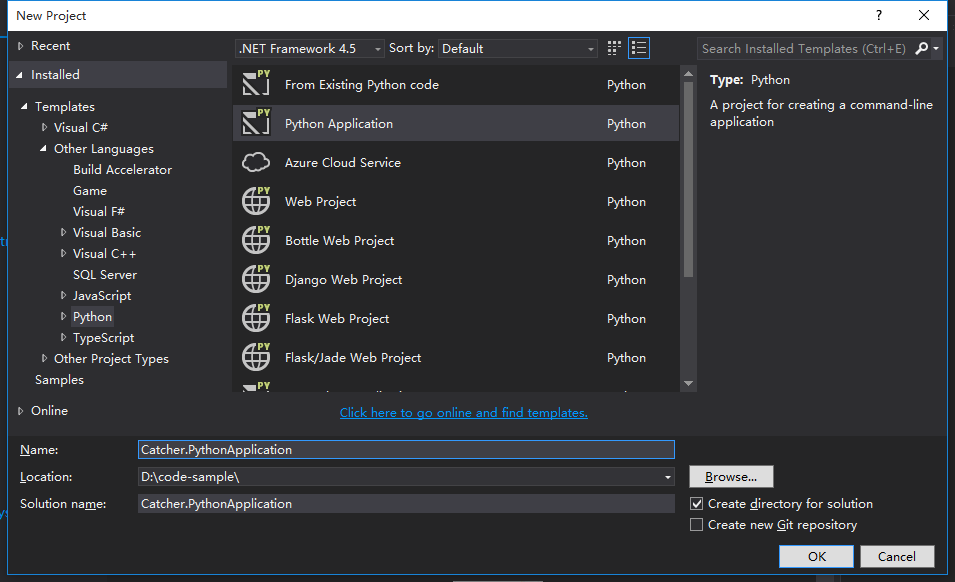
Task: Uncheck Create directory for solution
Action: pos(696,503)
